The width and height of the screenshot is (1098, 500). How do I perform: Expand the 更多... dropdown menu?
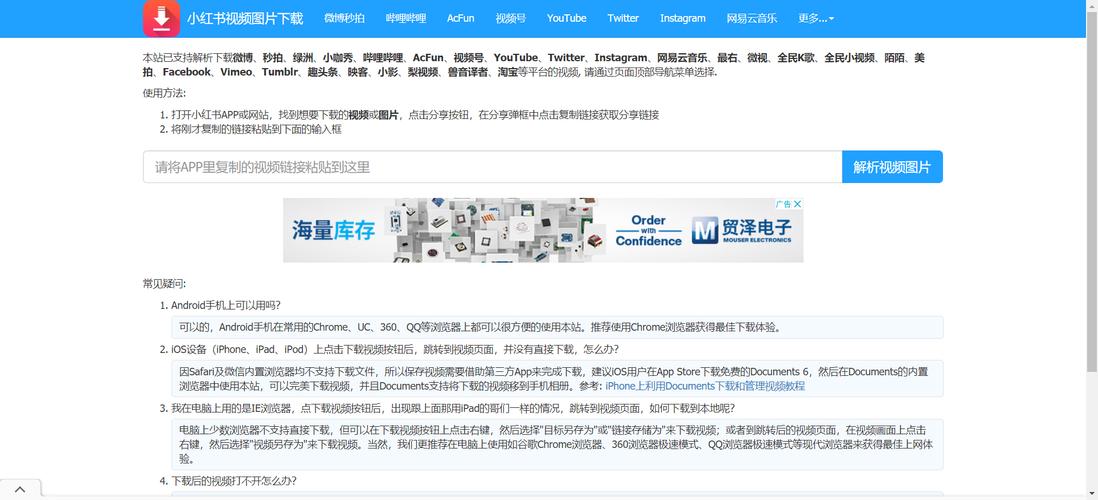click(816, 18)
